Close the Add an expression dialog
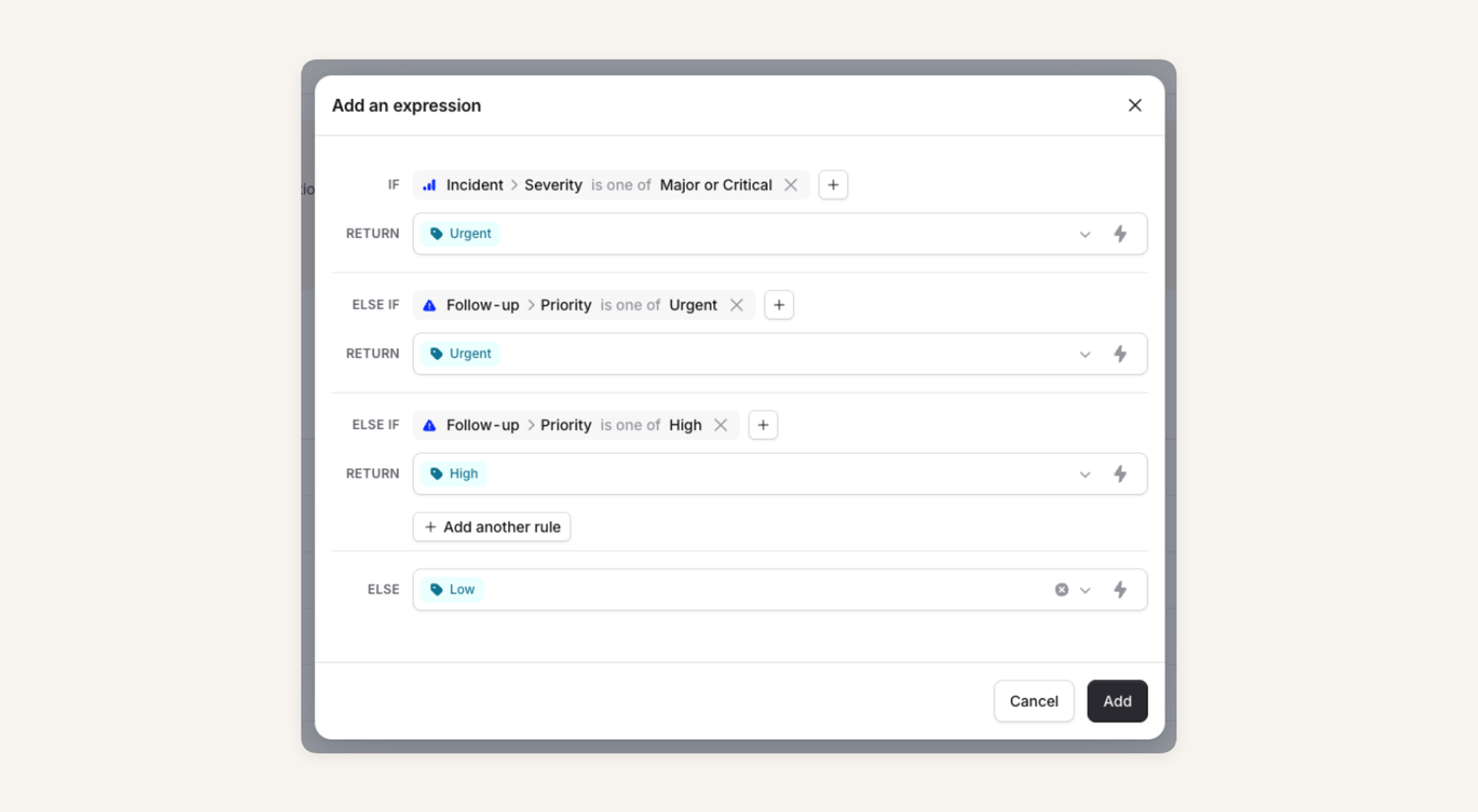Screen dimensions: 1478x812 pyautogui.click(x=1134, y=106)
